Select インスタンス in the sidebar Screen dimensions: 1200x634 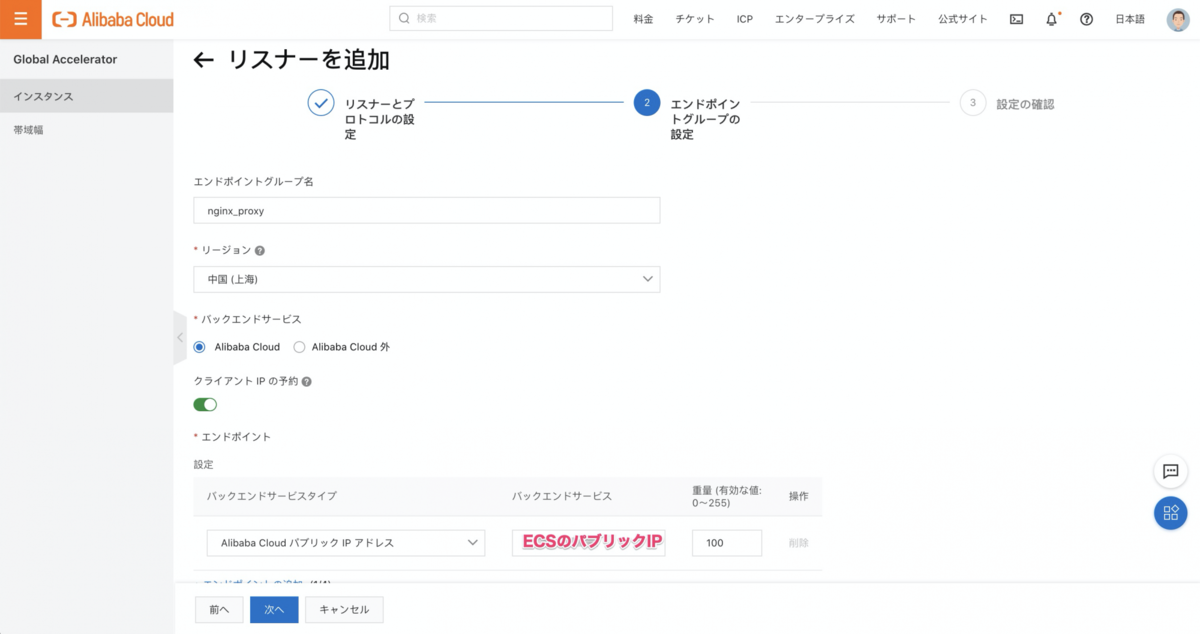[x=86, y=97]
